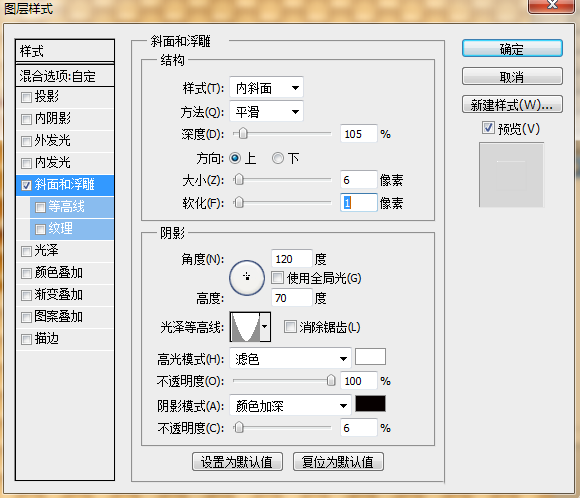Click 设置为默认值 button

[x=237, y=462]
